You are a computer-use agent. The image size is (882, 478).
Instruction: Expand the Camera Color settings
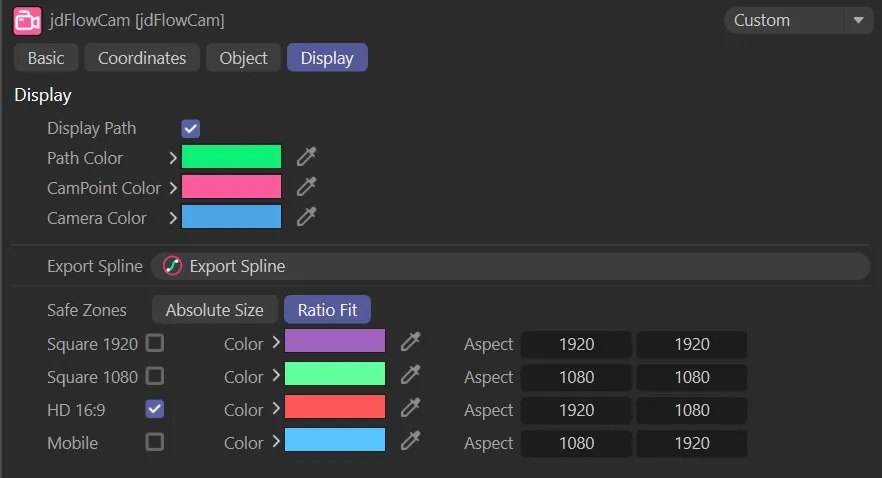173,218
